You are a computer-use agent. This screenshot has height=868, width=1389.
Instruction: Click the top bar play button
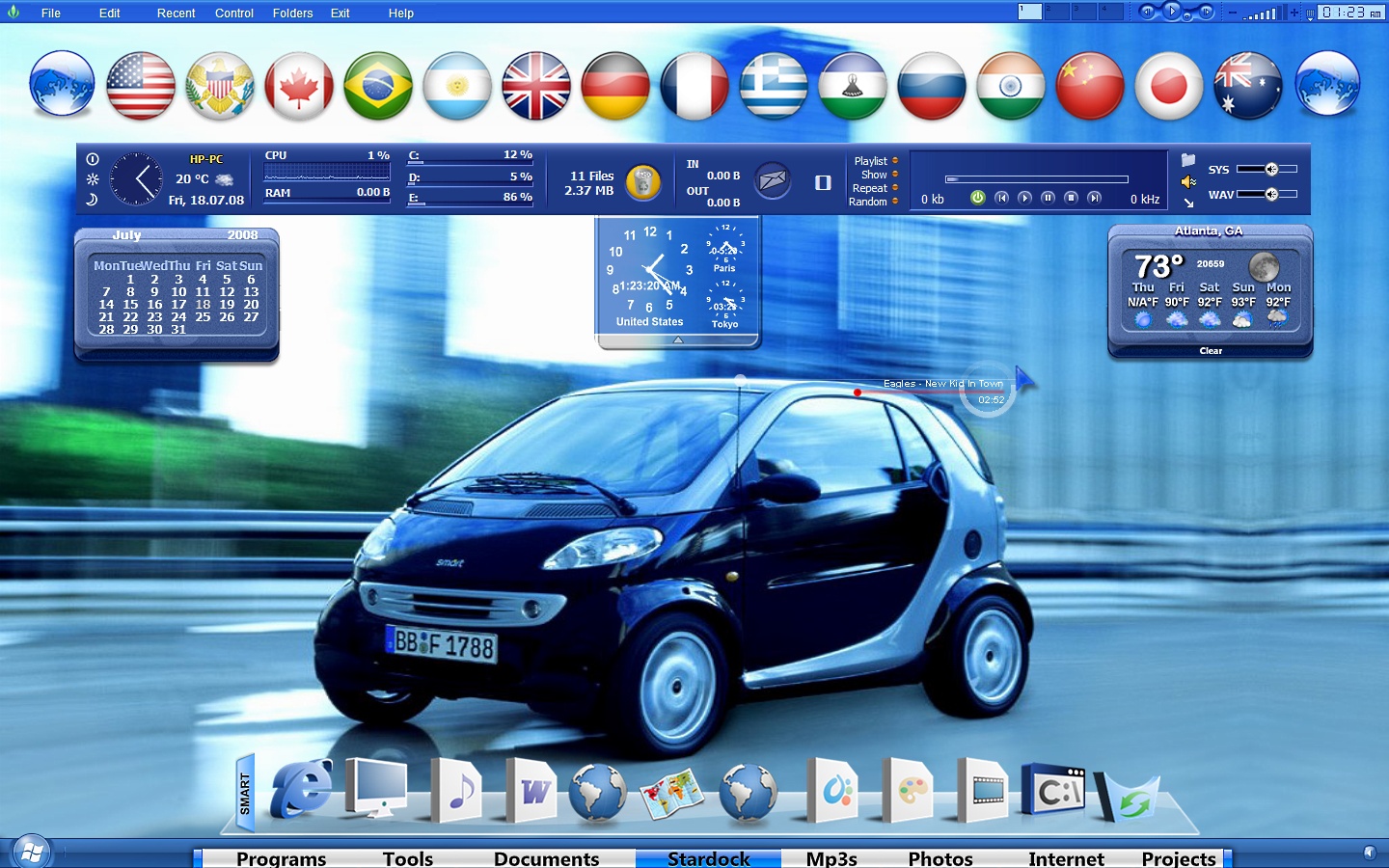point(1173,12)
